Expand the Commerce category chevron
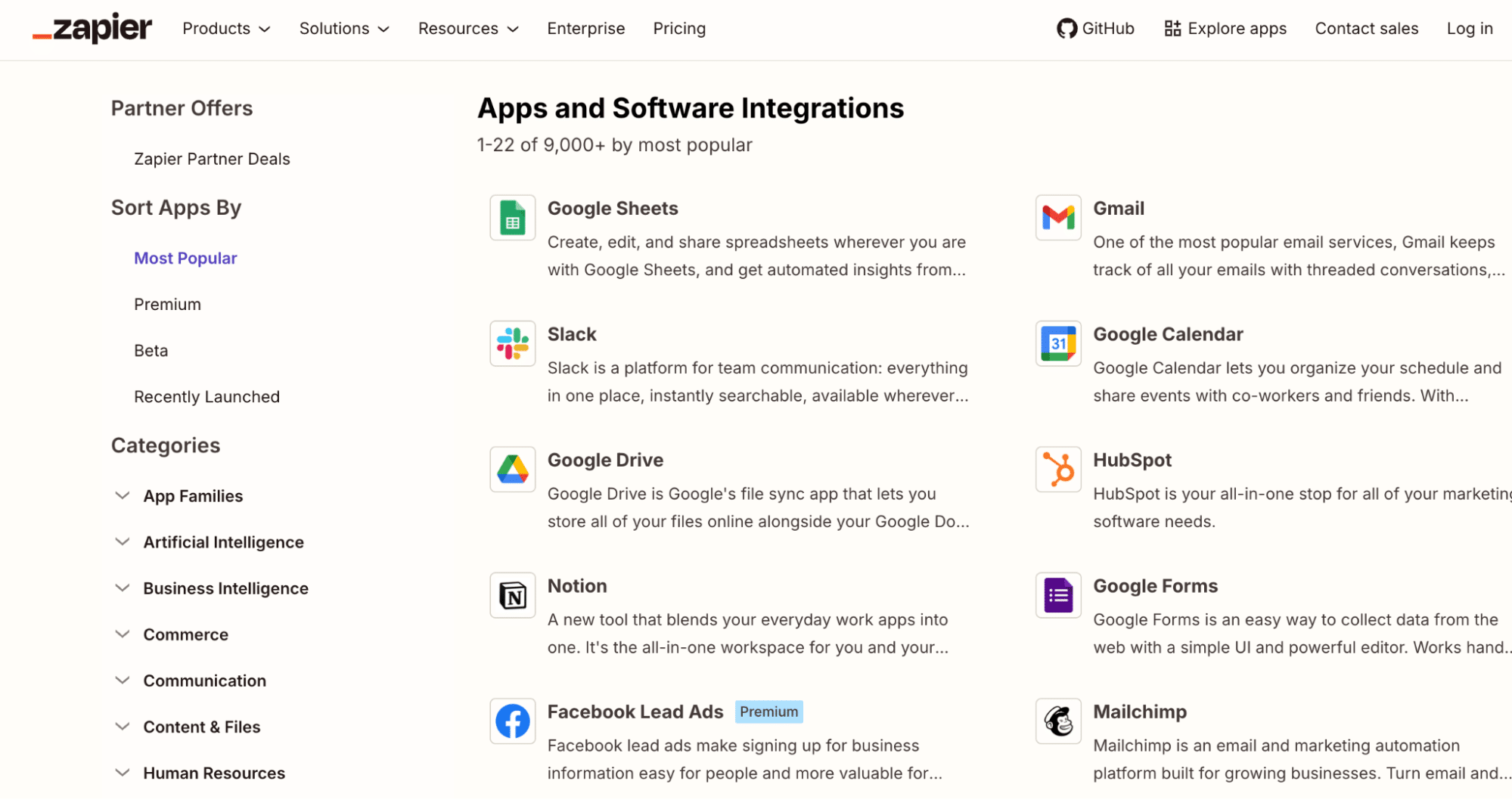The height and width of the screenshot is (800, 1512). click(122, 634)
